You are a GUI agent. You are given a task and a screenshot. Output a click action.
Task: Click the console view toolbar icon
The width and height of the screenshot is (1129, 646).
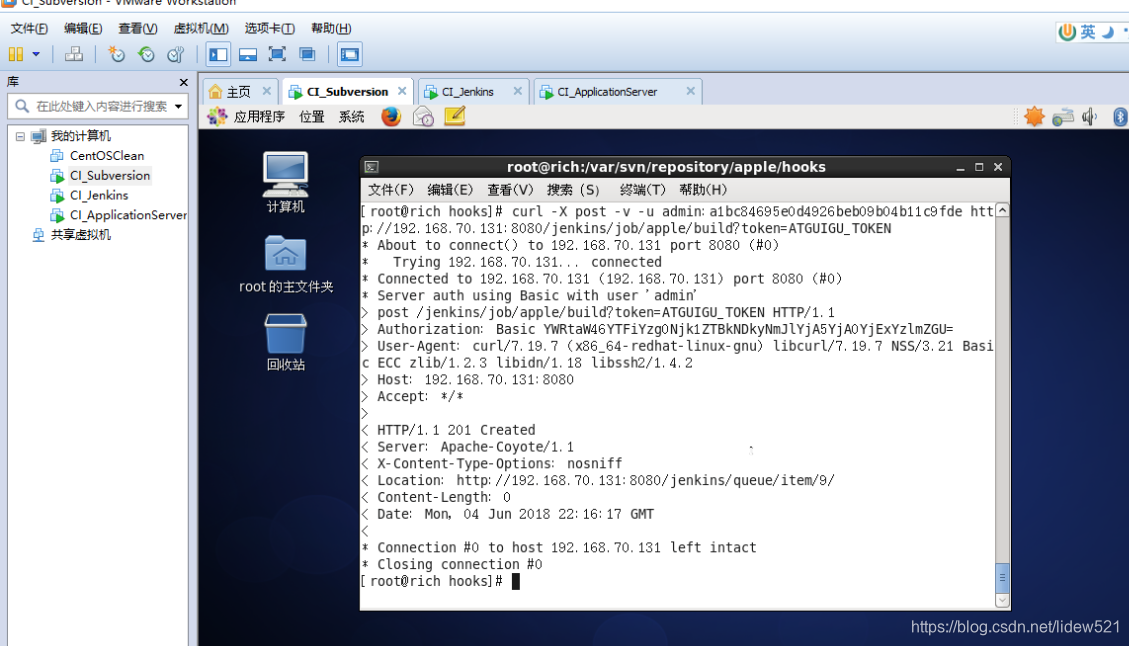tap(350, 54)
